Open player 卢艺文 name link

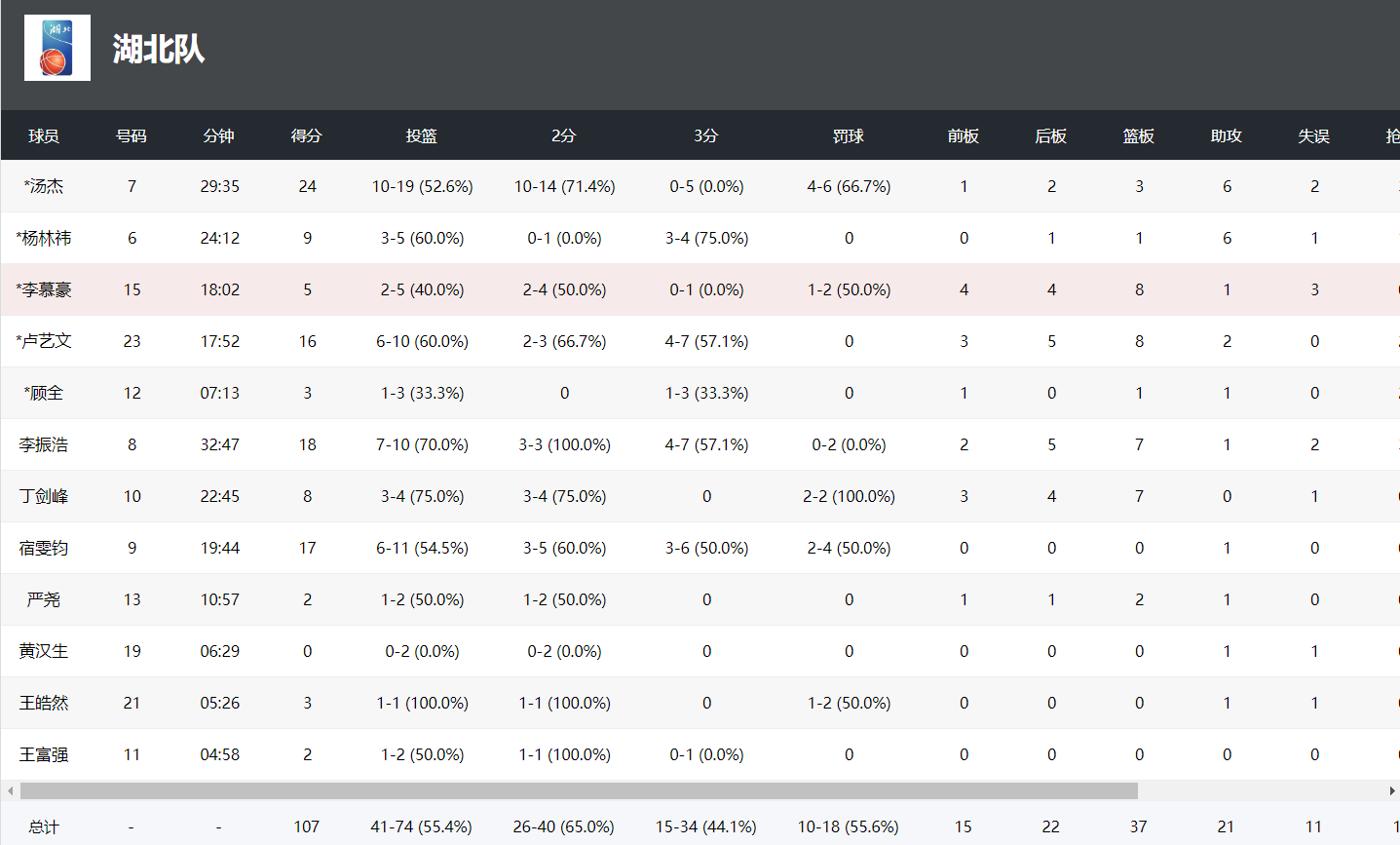tap(44, 341)
